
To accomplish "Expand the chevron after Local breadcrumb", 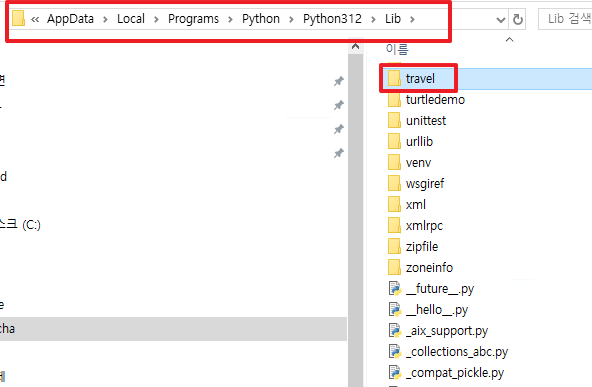I will tap(156, 19).
